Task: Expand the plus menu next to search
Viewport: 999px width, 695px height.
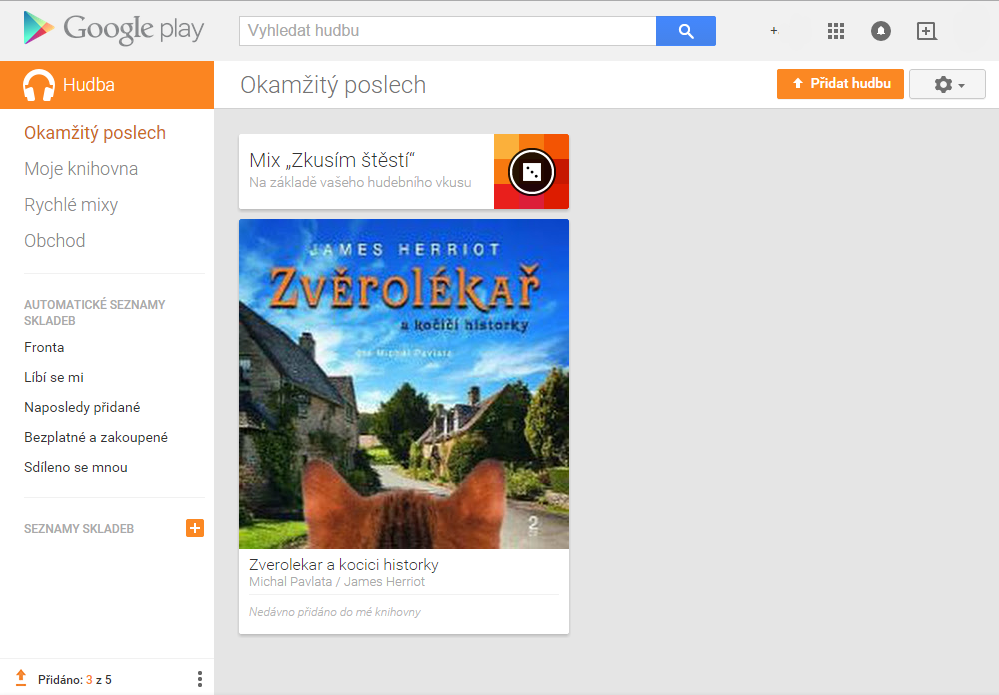Action: pyautogui.click(x=773, y=31)
